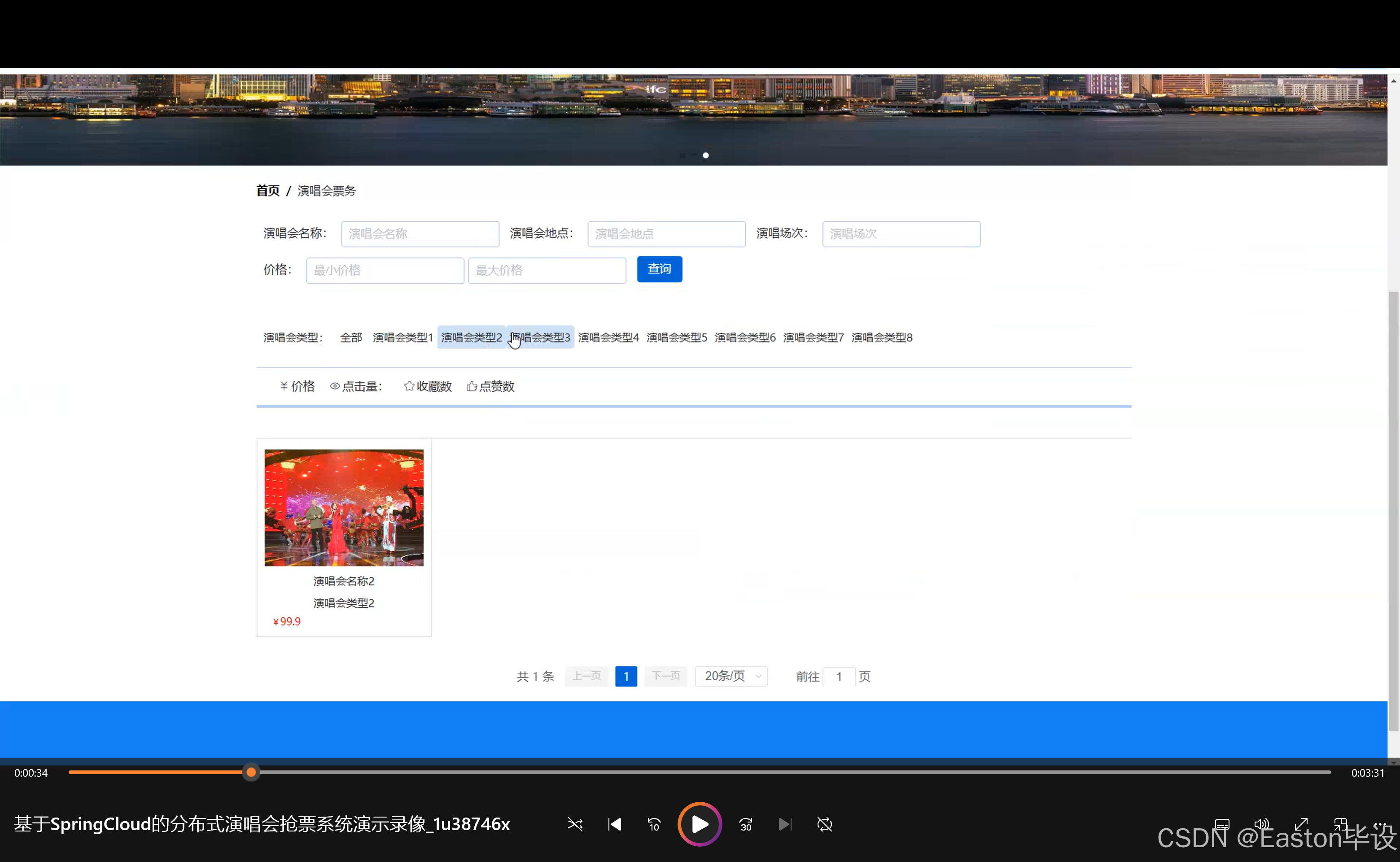
Task: Open the subtitles panel
Action: point(1222,824)
